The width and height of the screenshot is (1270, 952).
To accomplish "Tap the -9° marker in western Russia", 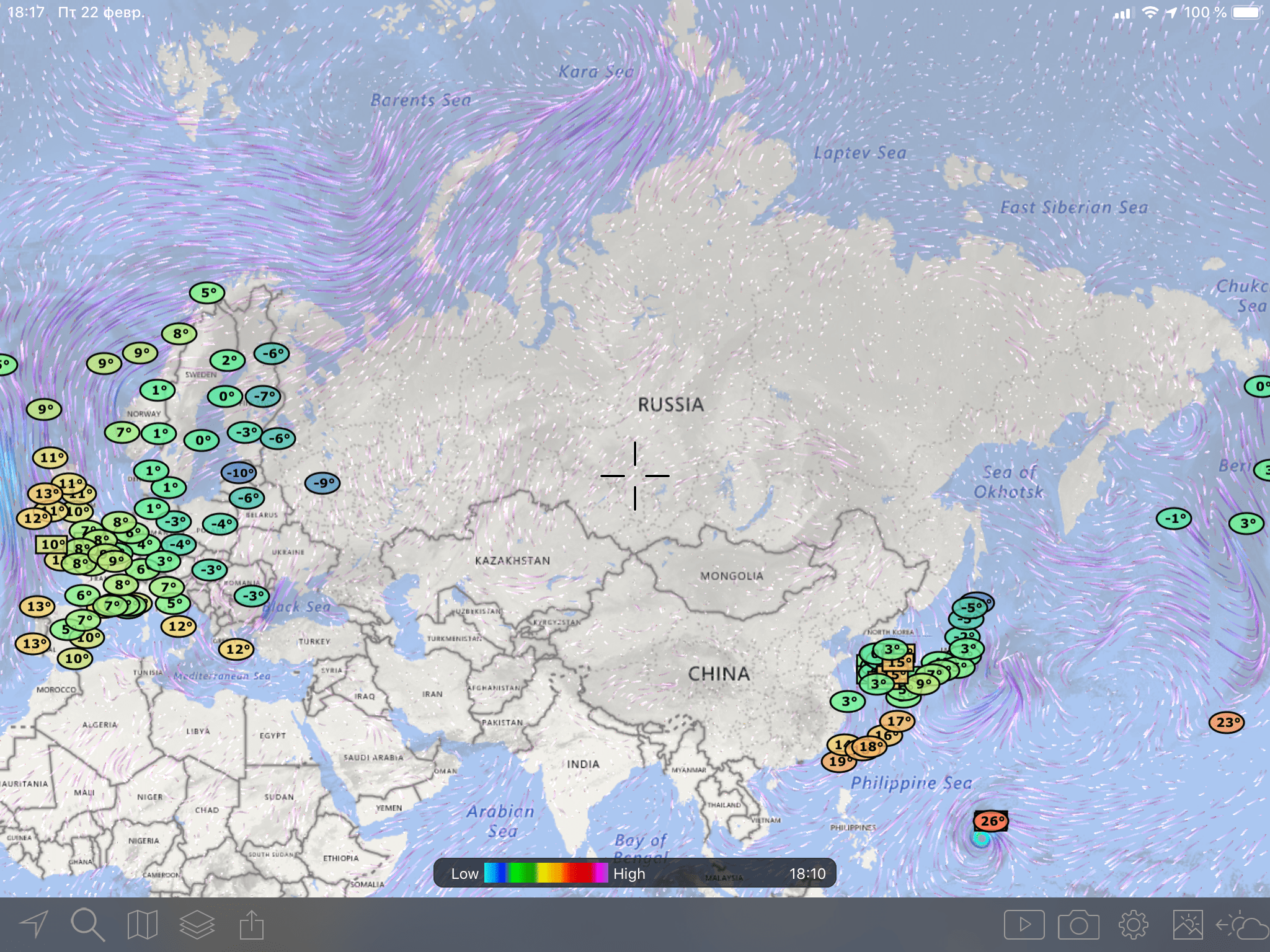I will click(x=322, y=483).
